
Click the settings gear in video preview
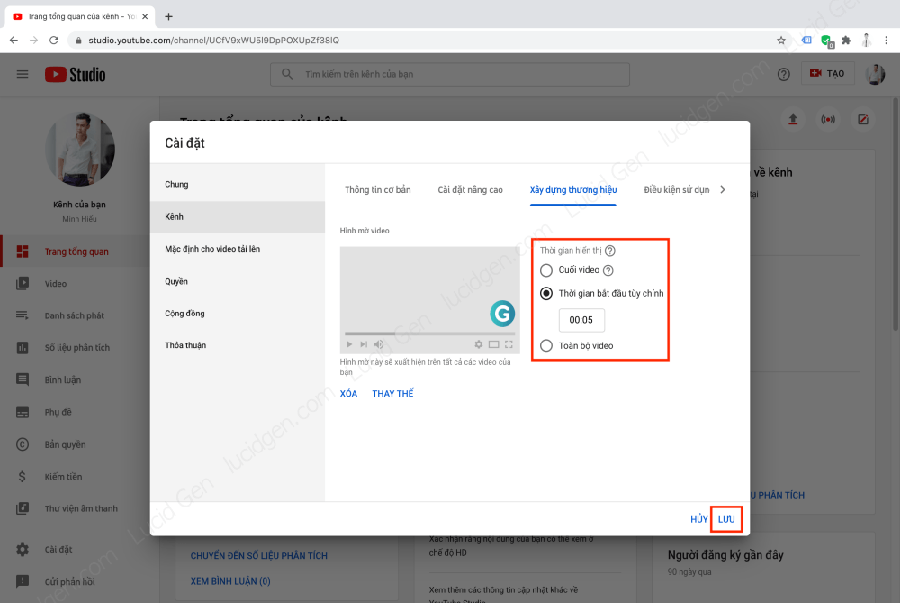(478, 344)
